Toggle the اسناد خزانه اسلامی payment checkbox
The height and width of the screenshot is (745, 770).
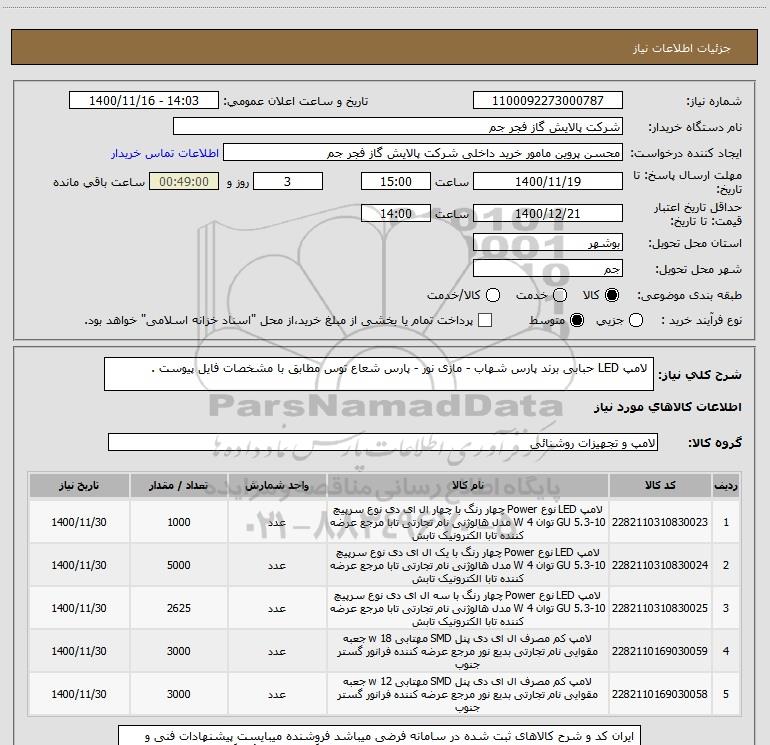tap(485, 320)
